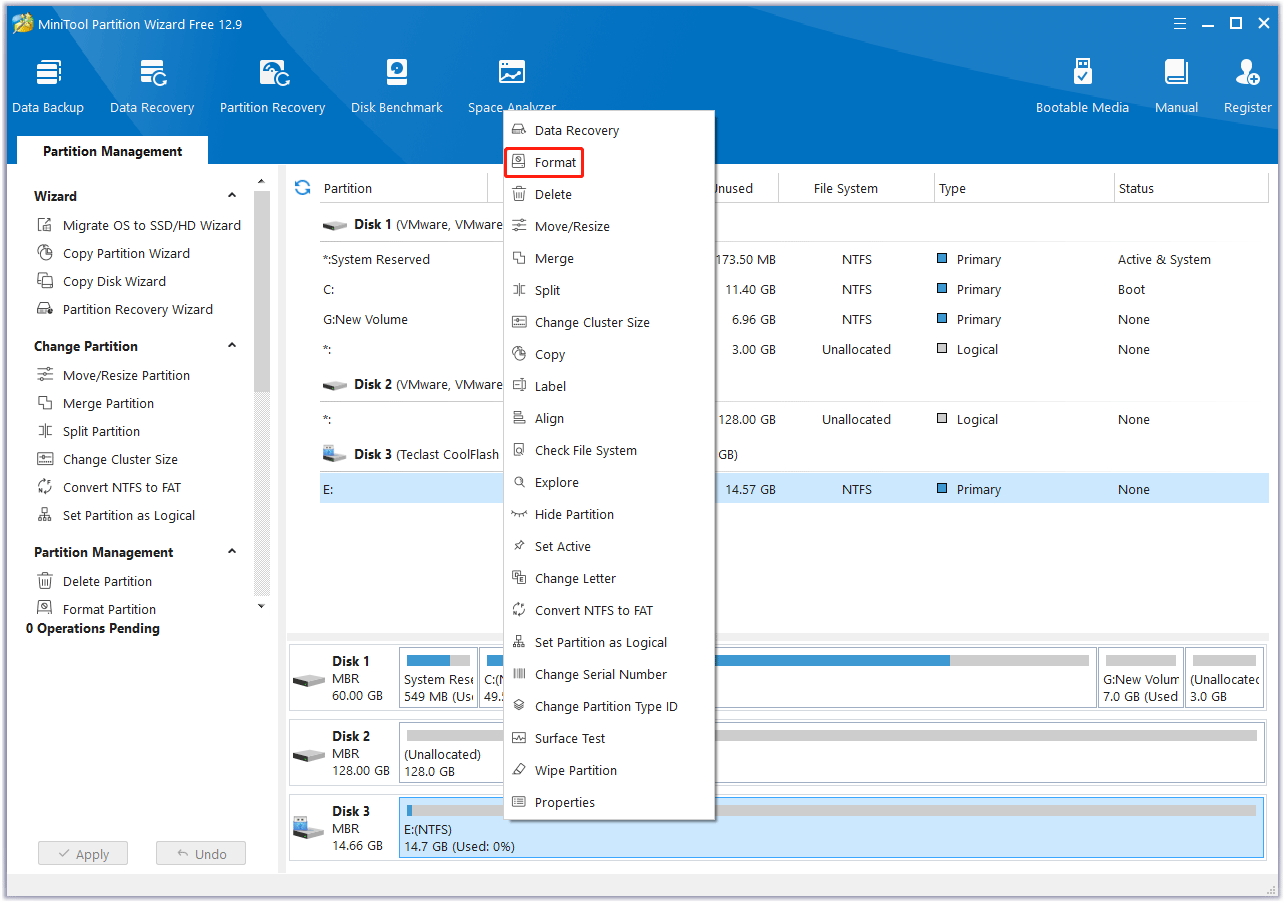Select the E: partition row on Disk 3
1284x902 pixels.
[x=794, y=489]
